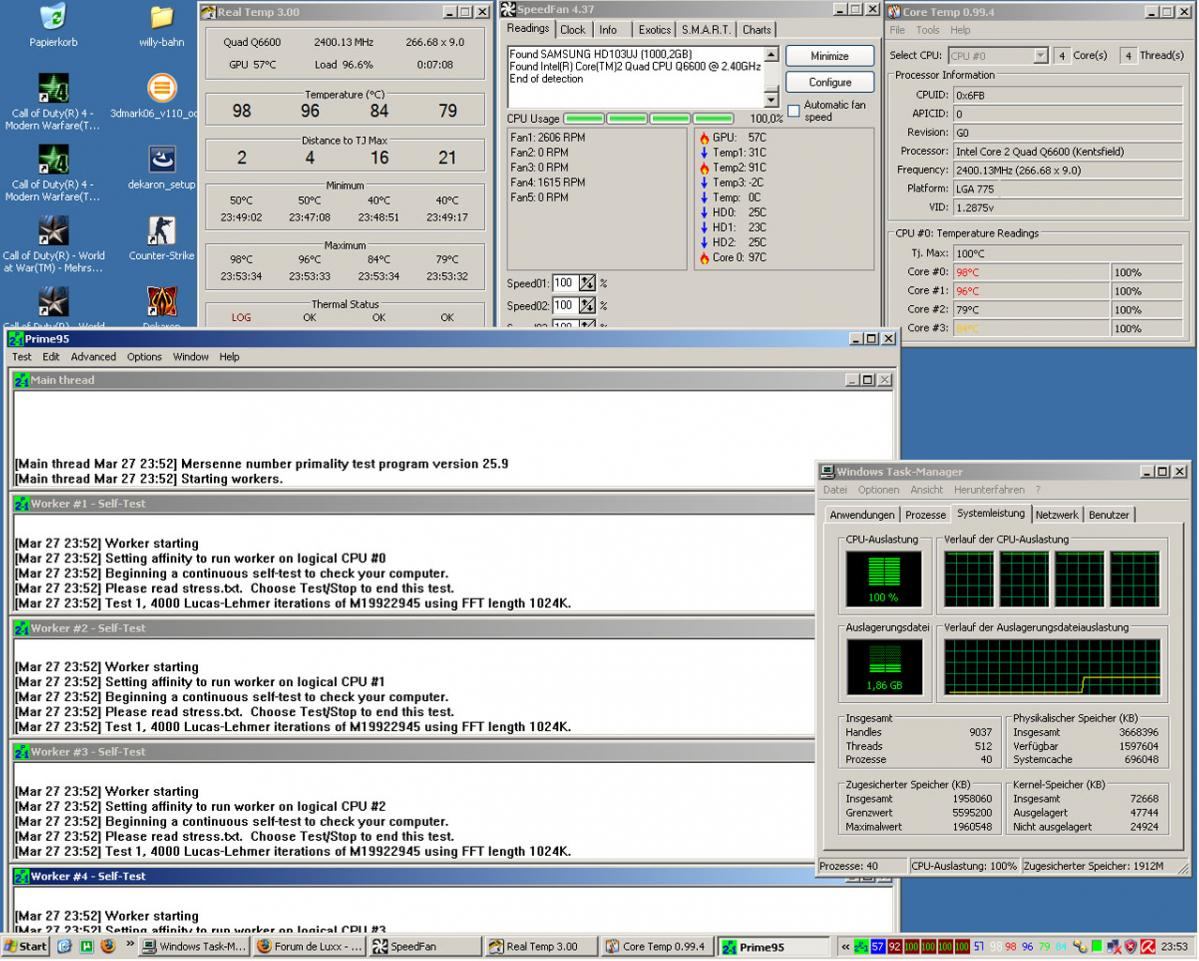
Task: Click the Fan1: 2606 RPM reading
Action: [x=548, y=138]
